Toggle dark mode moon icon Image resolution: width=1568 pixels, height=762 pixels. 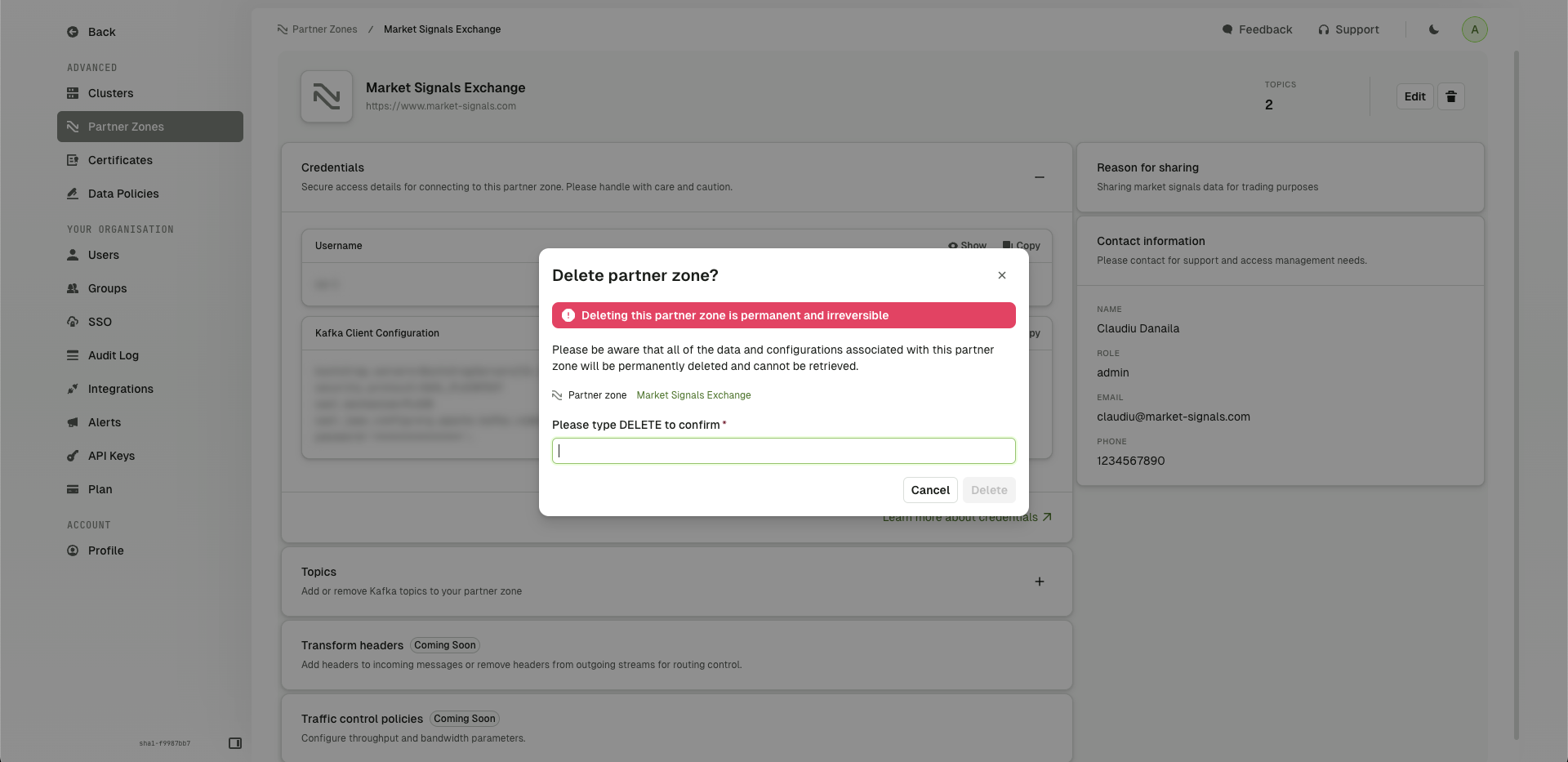[x=1433, y=29]
